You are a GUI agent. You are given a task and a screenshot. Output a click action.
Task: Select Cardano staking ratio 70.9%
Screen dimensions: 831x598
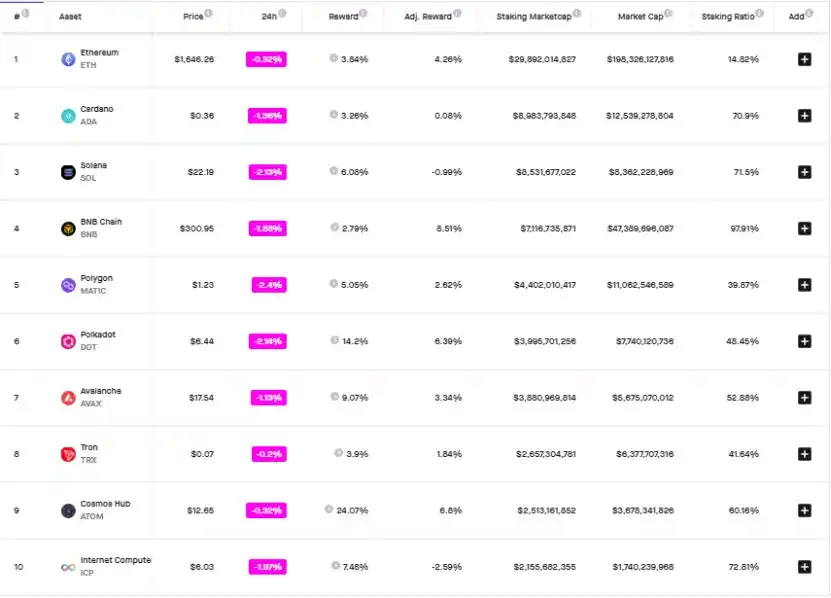pos(745,116)
